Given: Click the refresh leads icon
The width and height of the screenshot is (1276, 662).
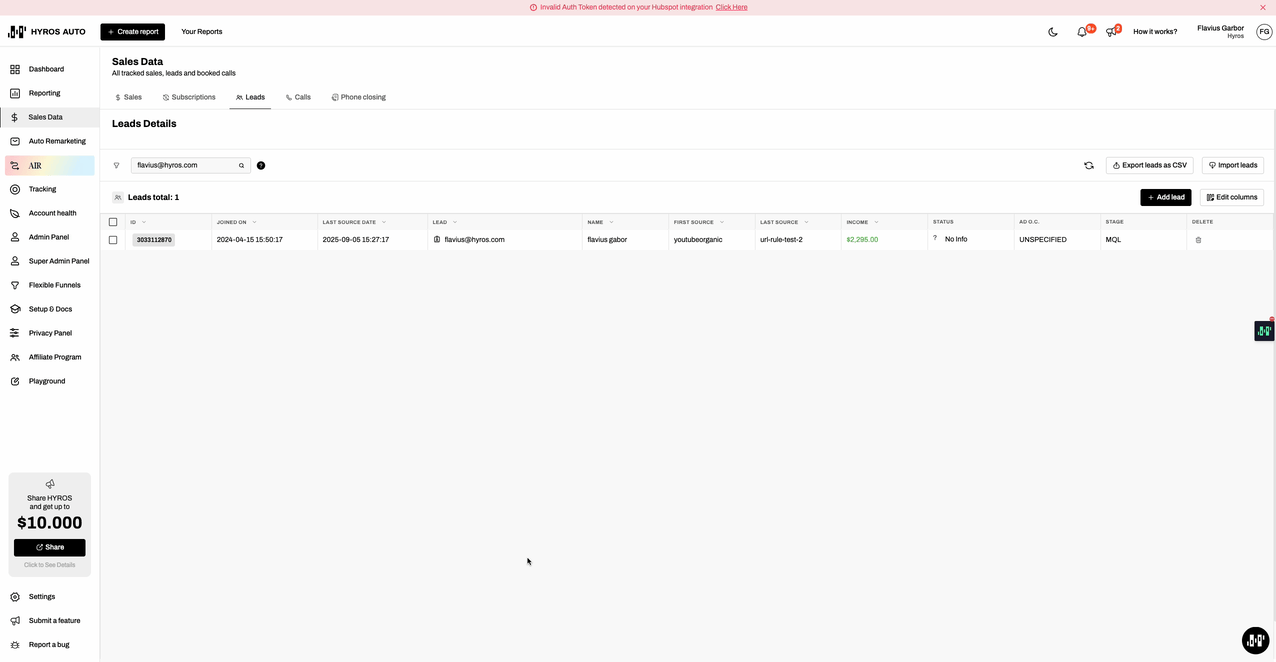Looking at the screenshot, I should tap(1089, 165).
